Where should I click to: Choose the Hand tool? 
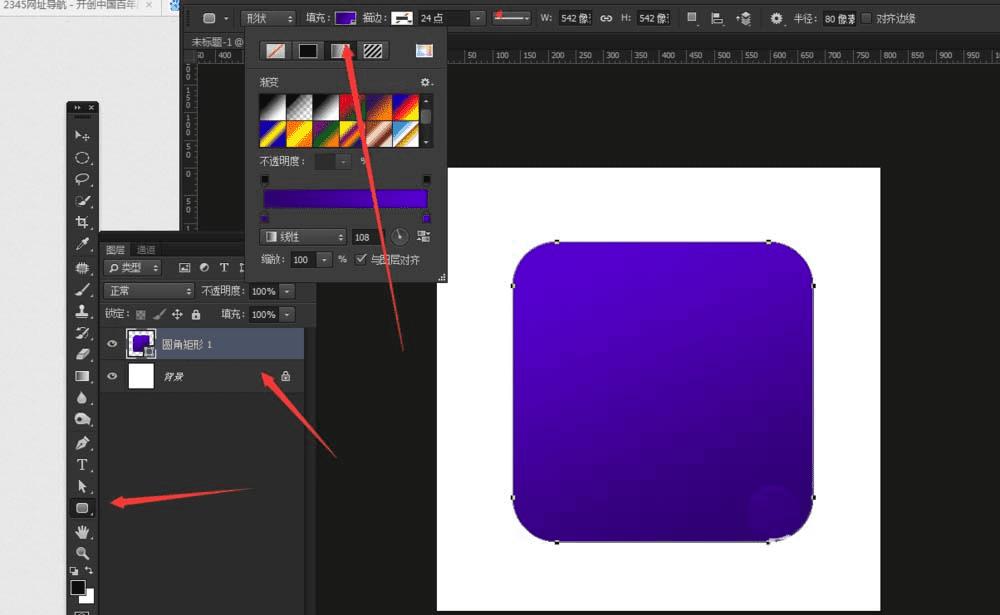tap(83, 530)
